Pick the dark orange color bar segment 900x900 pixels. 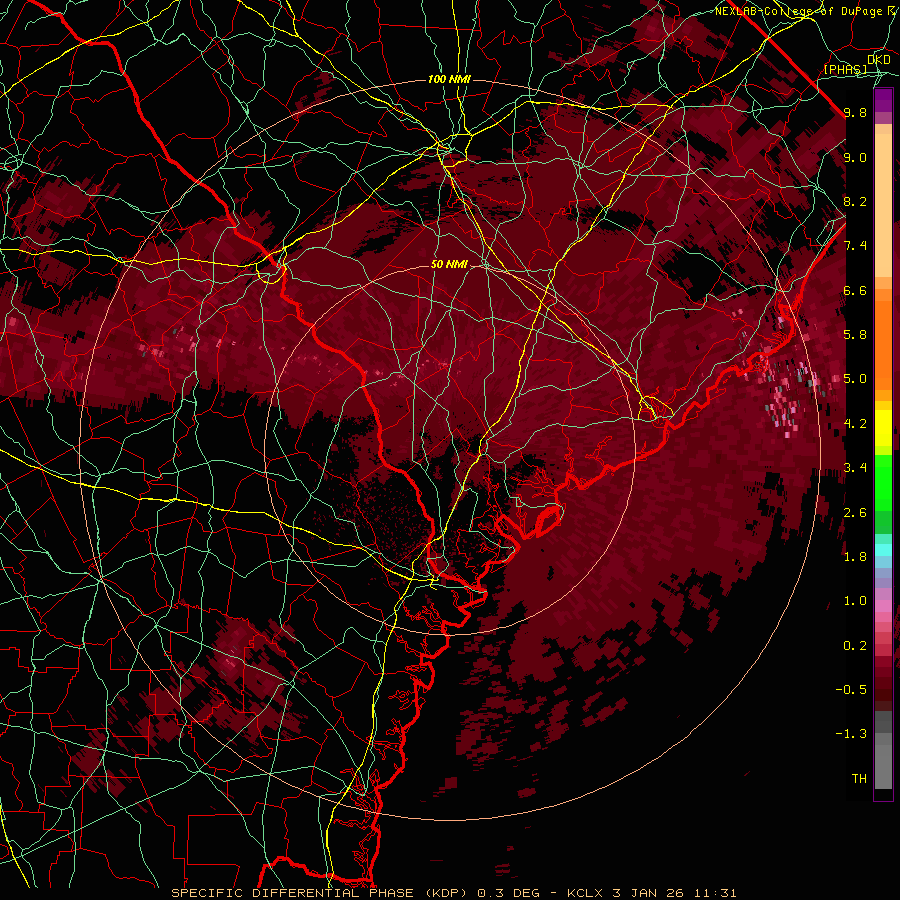[x=883, y=344]
